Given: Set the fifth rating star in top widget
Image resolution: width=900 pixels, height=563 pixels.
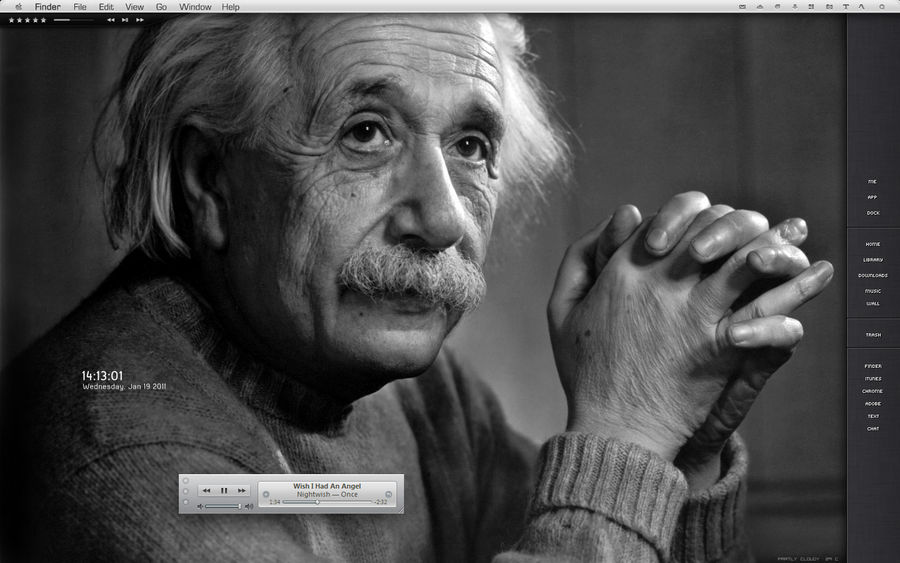Looking at the screenshot, I should click(43, 20).
